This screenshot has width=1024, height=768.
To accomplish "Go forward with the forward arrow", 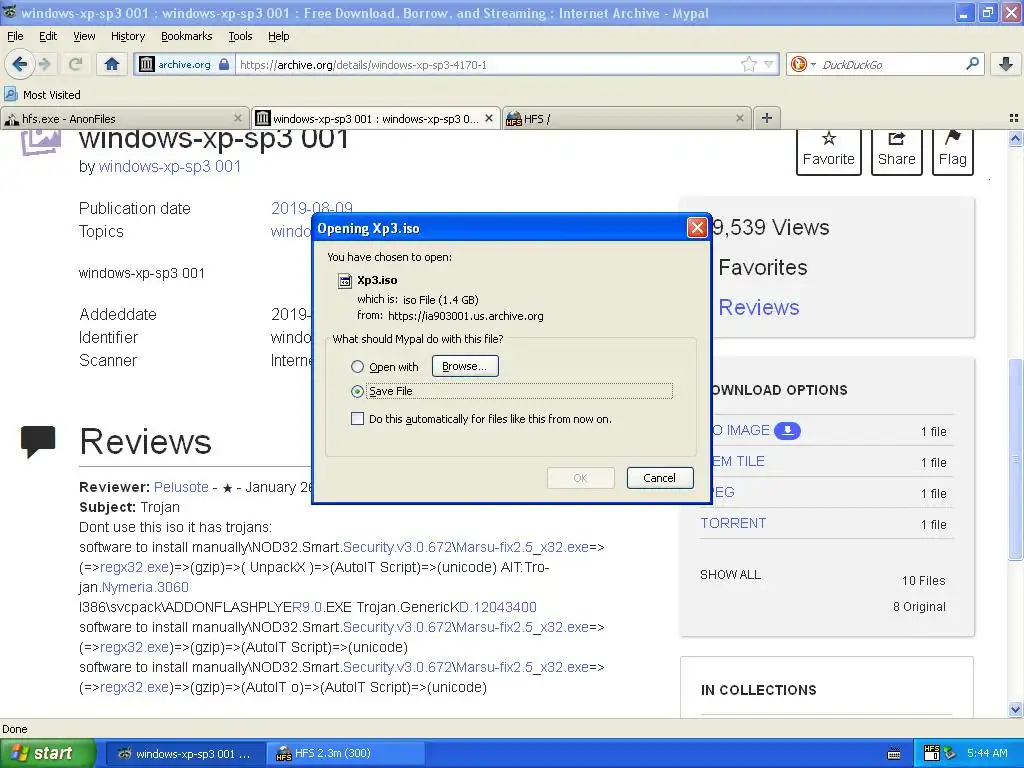I will click(x=44, y=64).
